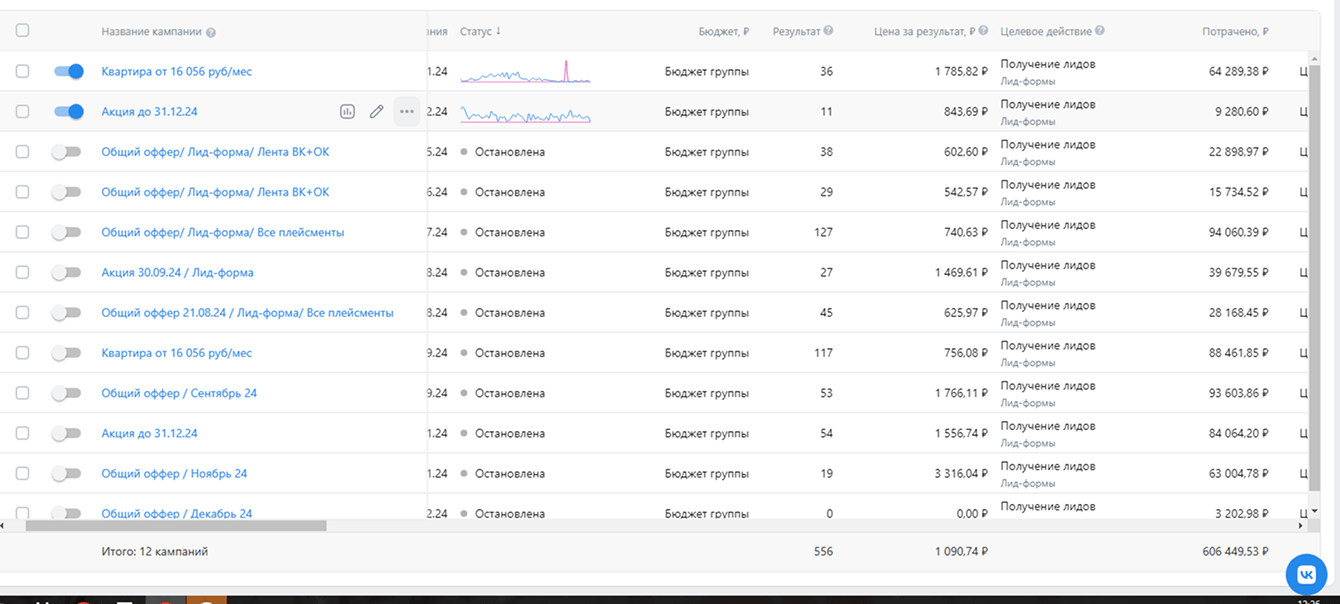
Task: Click the status sparkline chart of first campaign
Action: tap(525, 72)
